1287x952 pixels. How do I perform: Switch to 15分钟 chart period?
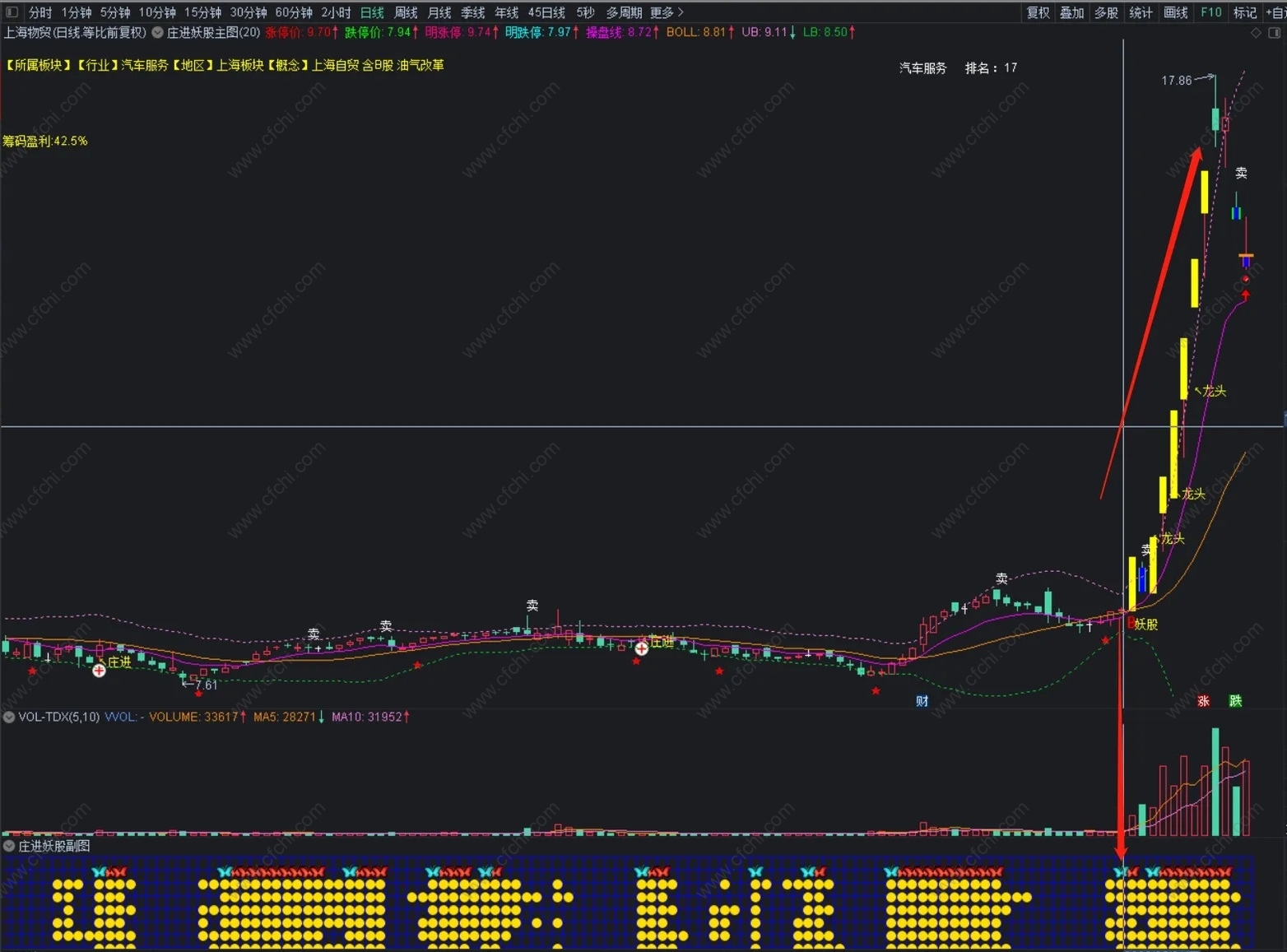click(x=202, y=12)
